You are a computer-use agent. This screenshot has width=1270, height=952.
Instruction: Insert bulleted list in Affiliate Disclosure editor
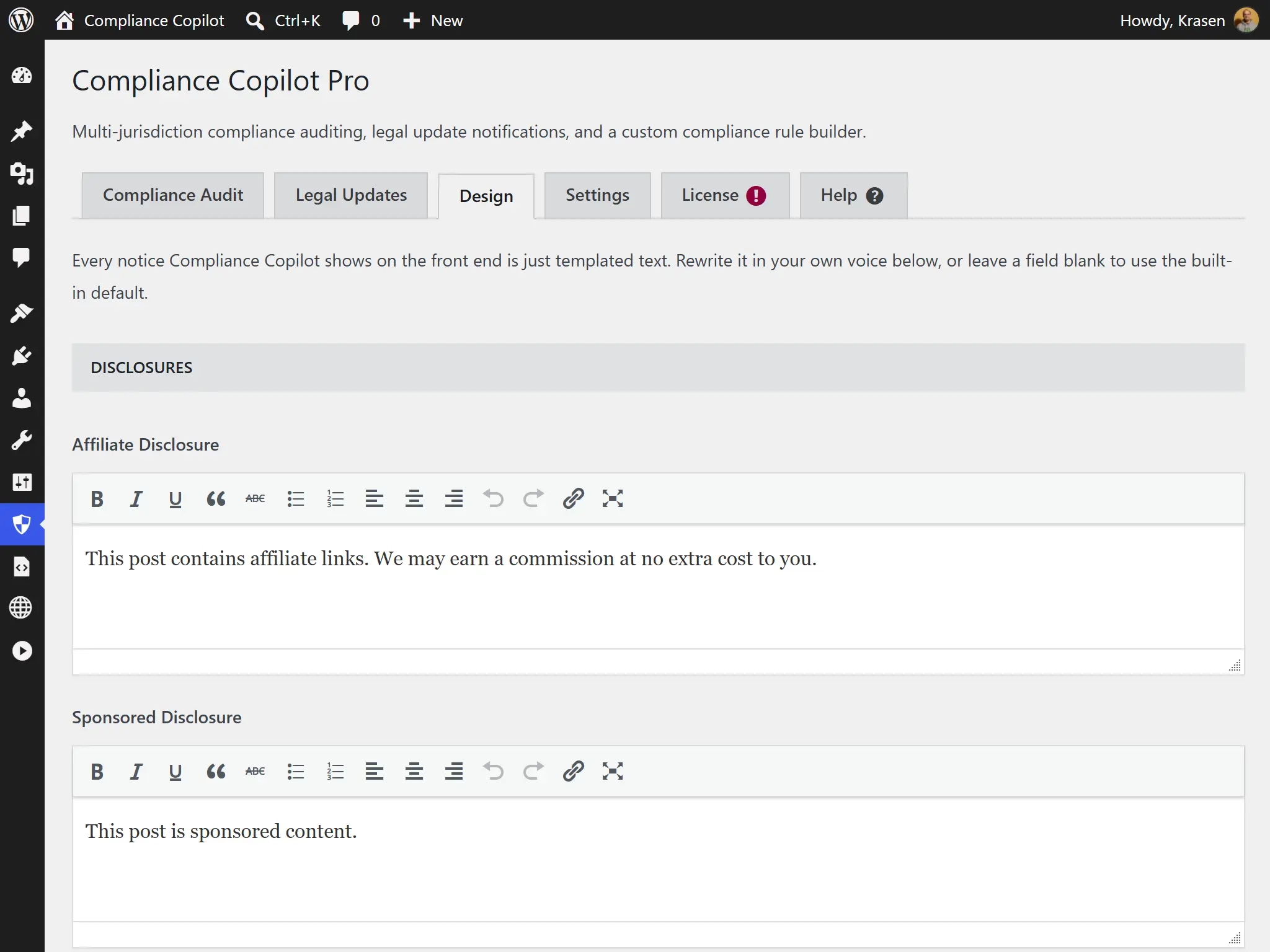coord(296,499)
